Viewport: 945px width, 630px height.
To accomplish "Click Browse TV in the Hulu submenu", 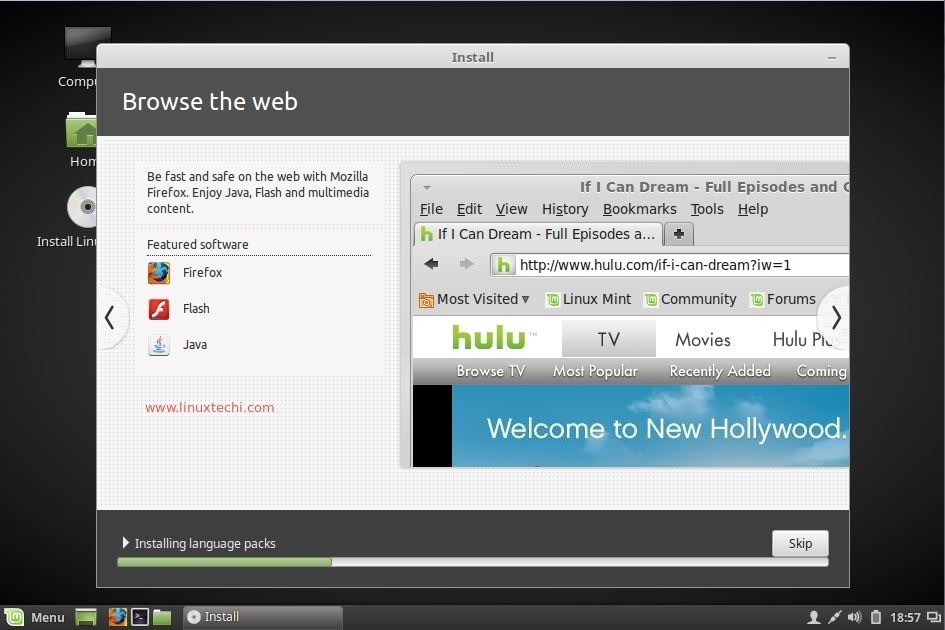I will coord(491,371).
